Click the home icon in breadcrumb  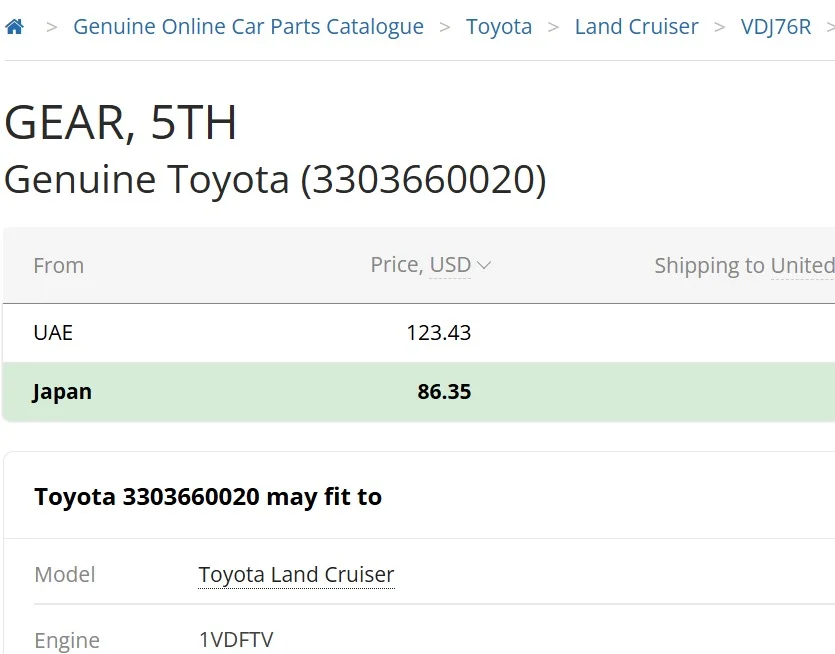pyautogui.click(x=14, y=27)
